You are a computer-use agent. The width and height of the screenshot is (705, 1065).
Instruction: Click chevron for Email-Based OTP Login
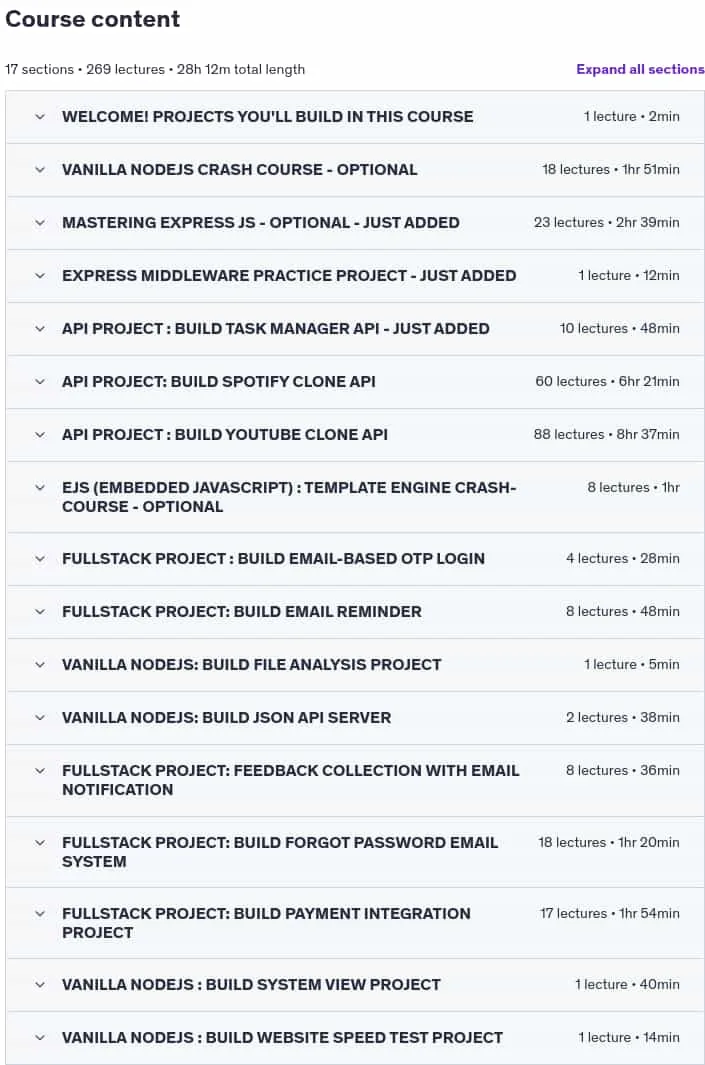40,559
